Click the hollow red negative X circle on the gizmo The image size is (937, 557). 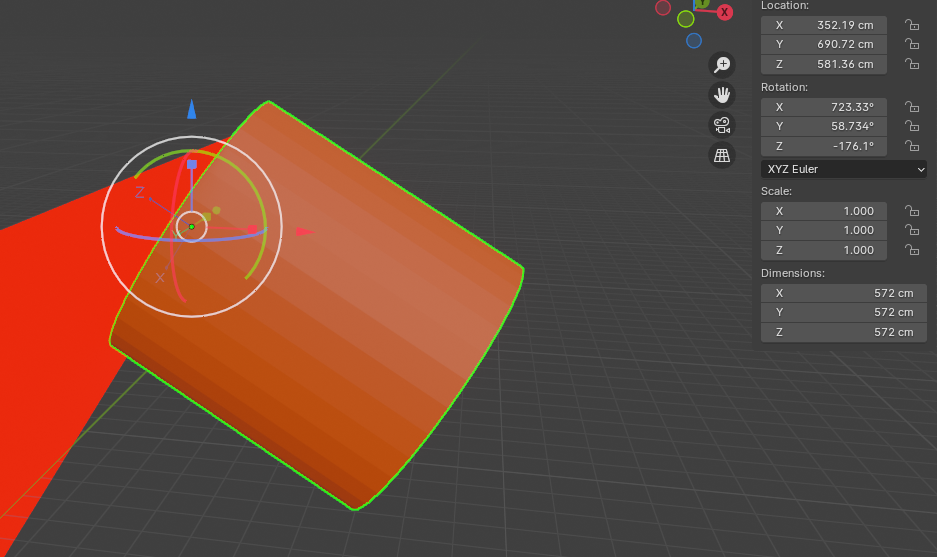point(663,8)
